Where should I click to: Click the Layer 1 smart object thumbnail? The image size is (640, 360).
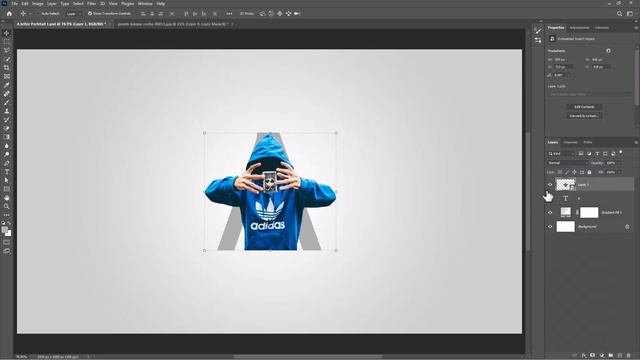tap(565, 184)
